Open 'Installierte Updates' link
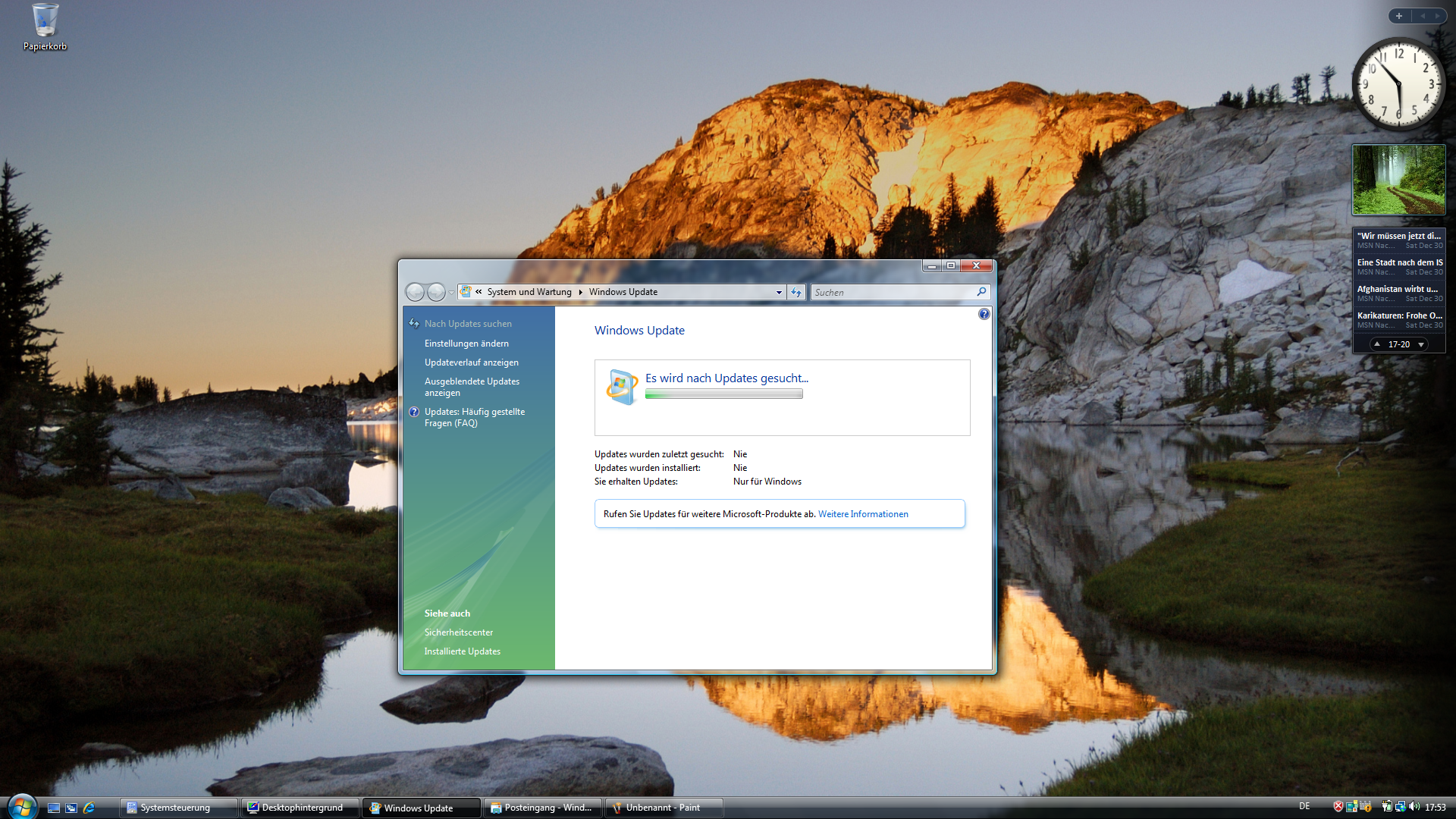 463,651
